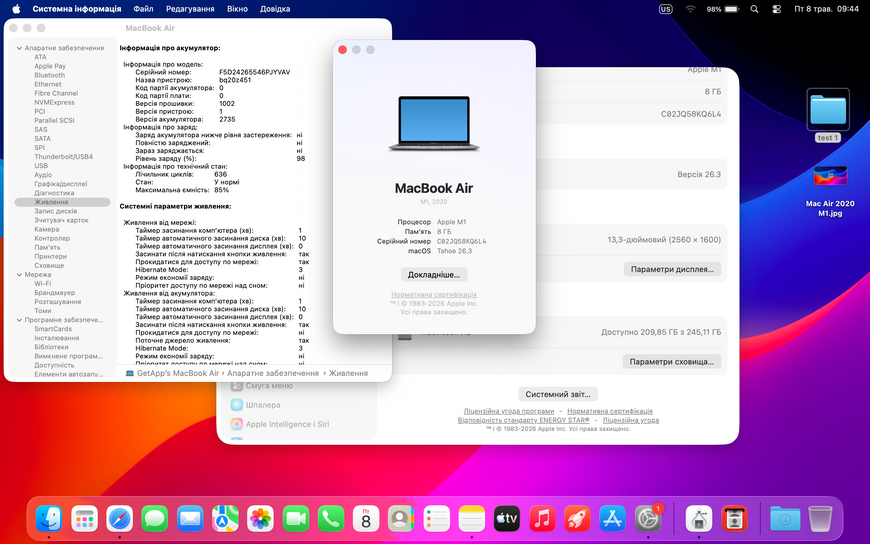Select USB in hardware tree
Viewport: 870px width, 544px height.
[x=41, y=166]
